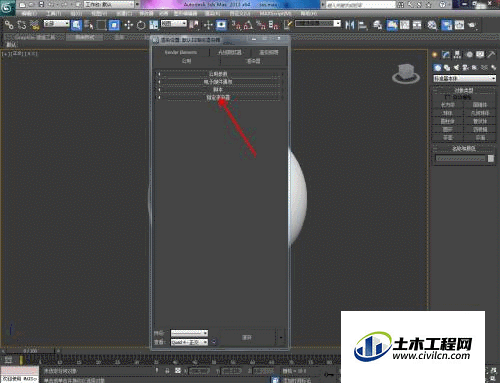Open the Layer Manager
The width and height of the screenshot is (500, 383).
point(377,25)
